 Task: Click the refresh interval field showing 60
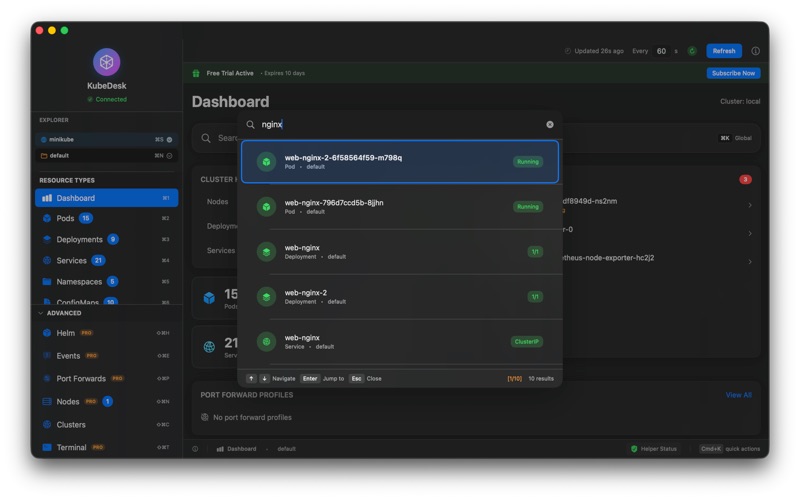[x=661, y=51]
